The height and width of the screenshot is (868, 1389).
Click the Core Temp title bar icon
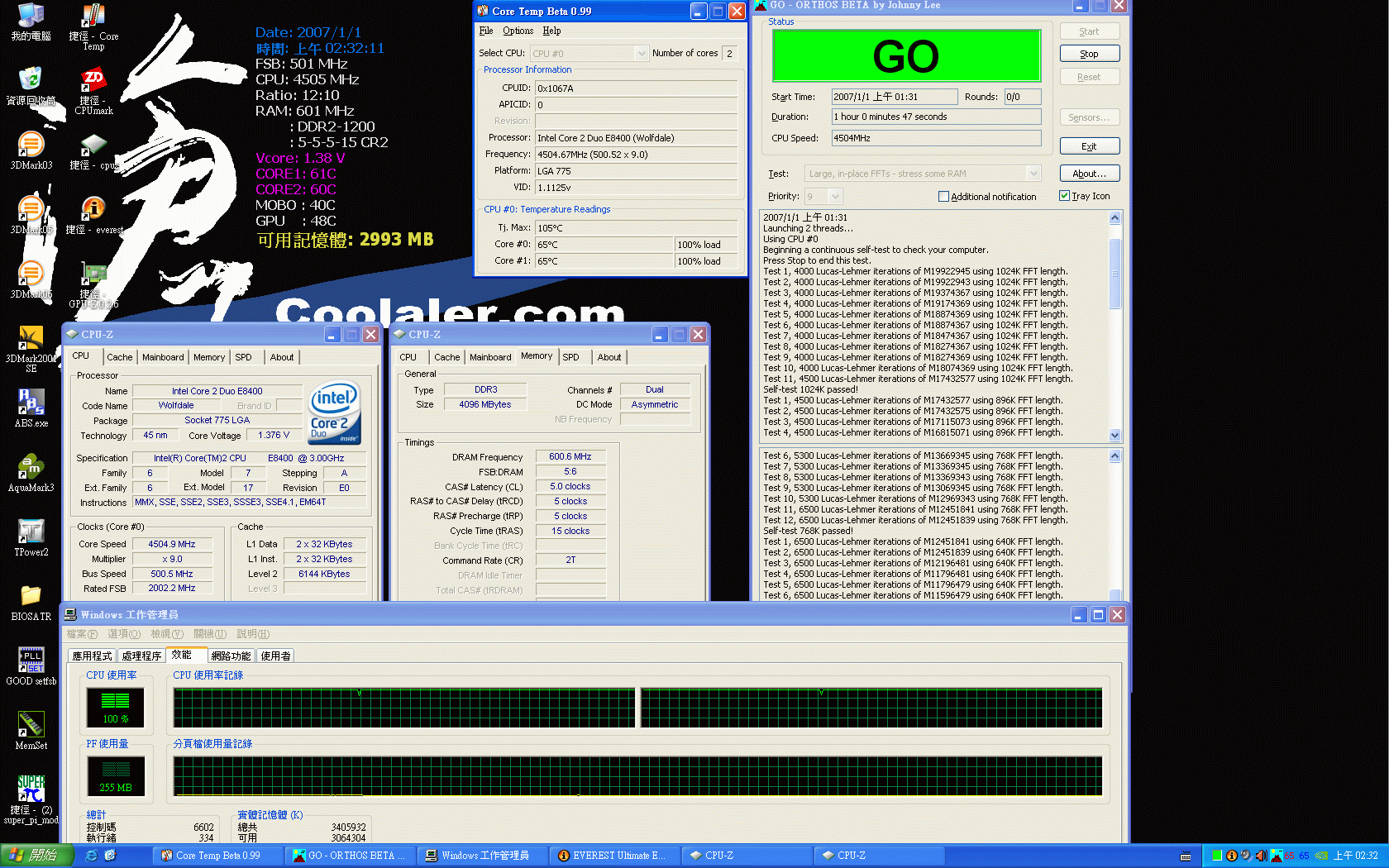(x=483, y=11)
